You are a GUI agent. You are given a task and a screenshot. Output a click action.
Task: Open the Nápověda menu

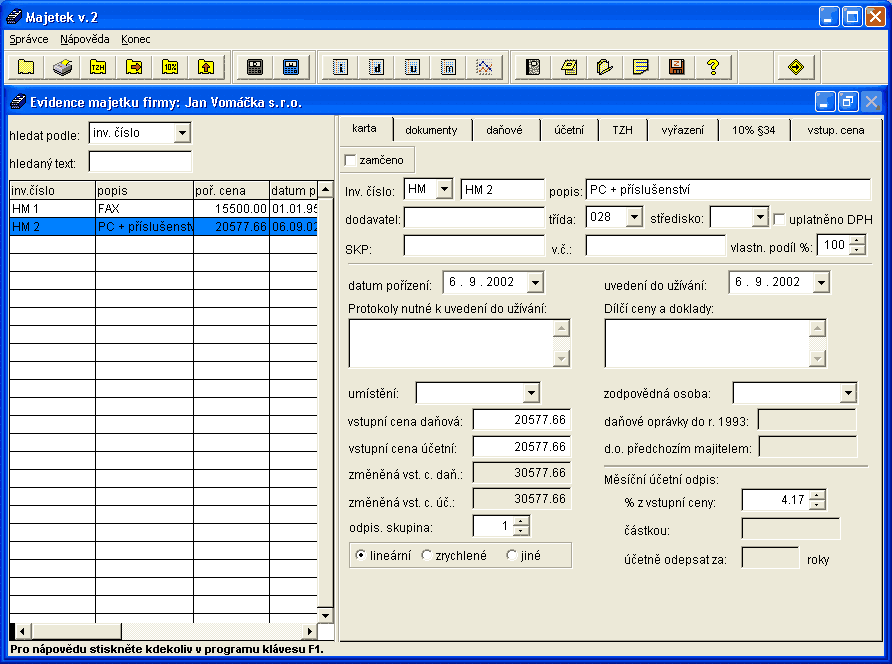(85, 39)
